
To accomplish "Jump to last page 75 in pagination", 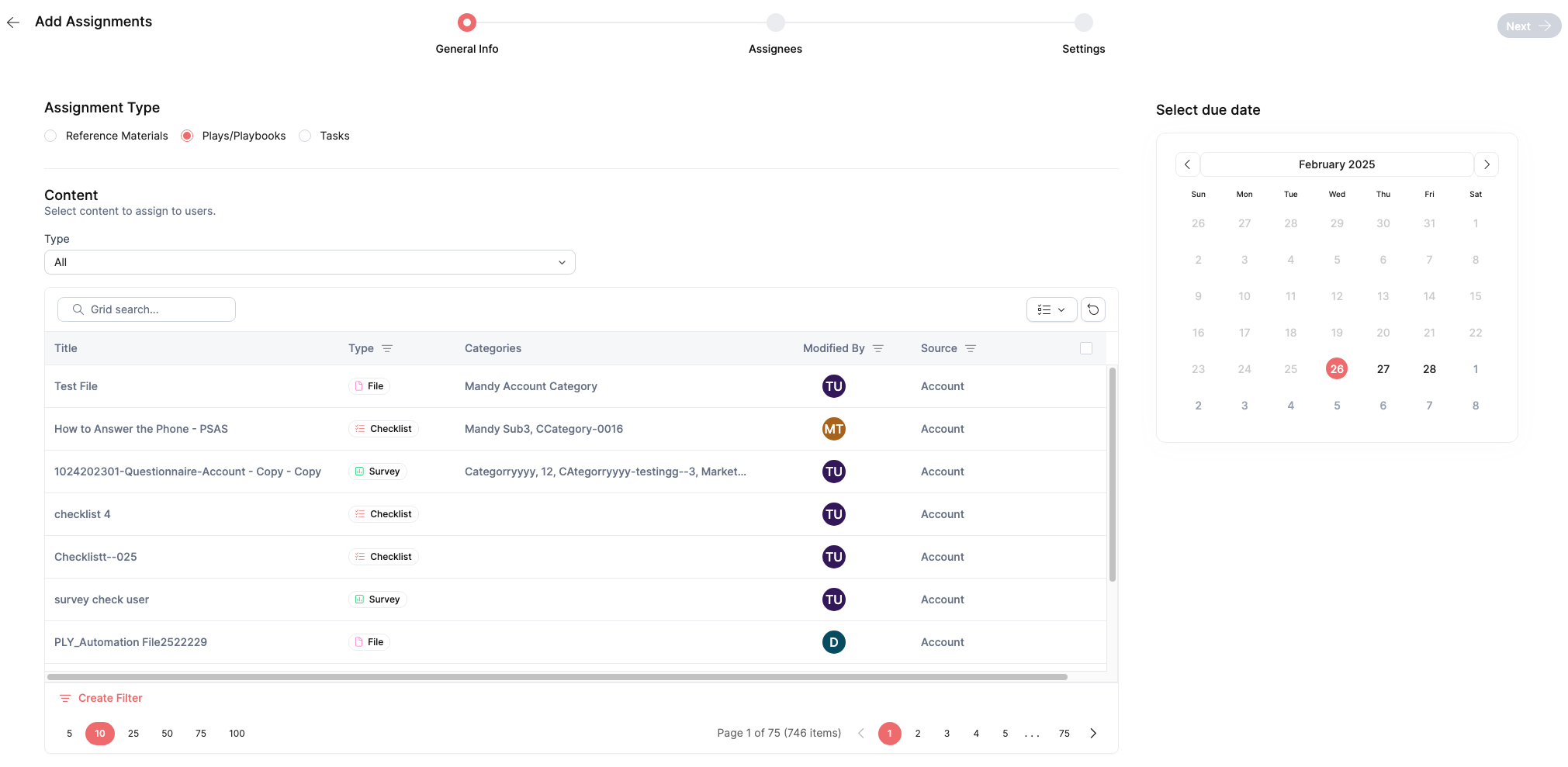I will point(1064,734).
